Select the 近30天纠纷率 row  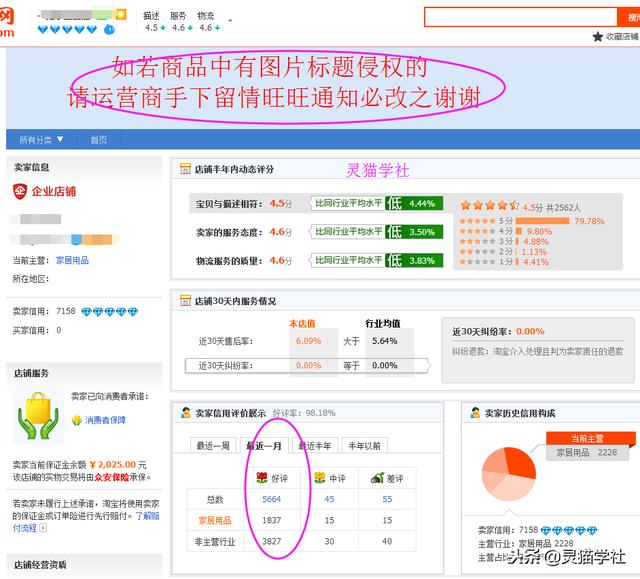coord(307,366)
